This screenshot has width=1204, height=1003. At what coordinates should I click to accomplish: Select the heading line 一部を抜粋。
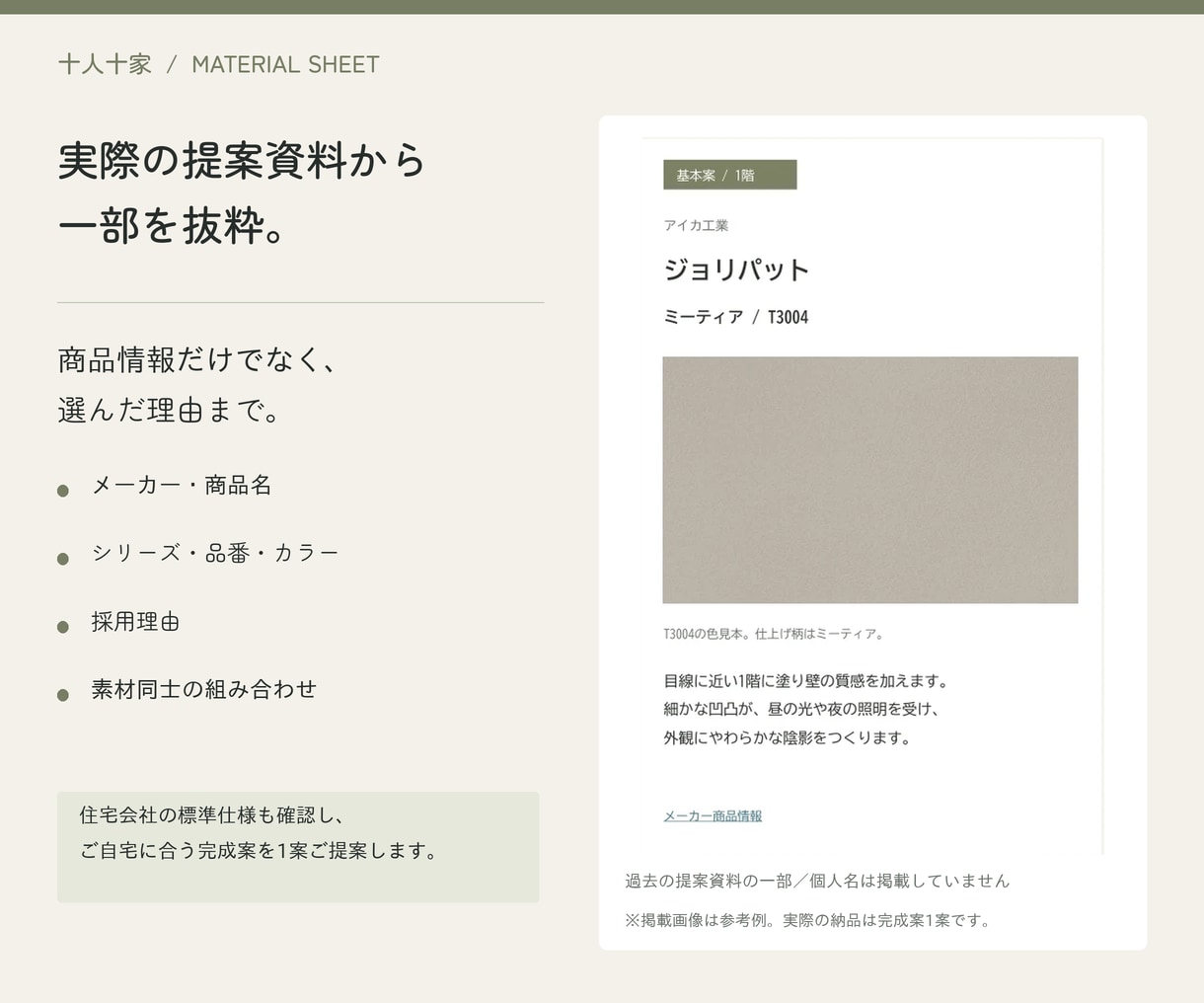pos(173,225)
